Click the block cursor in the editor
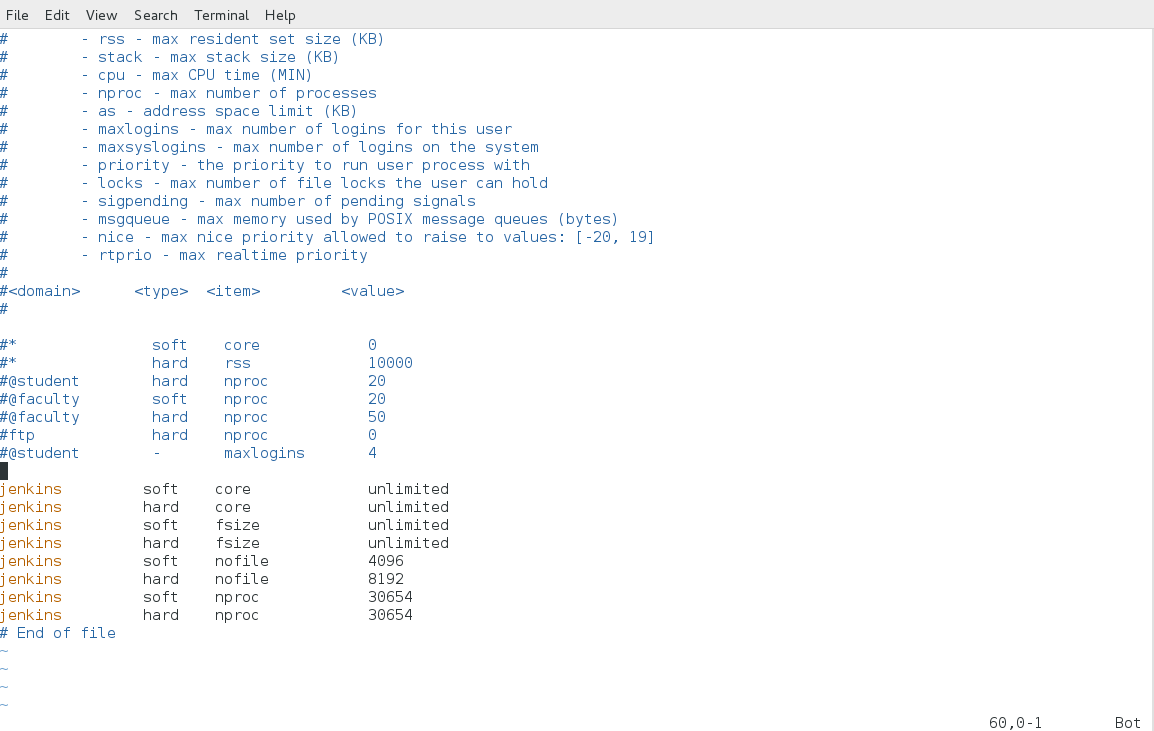 4,470
